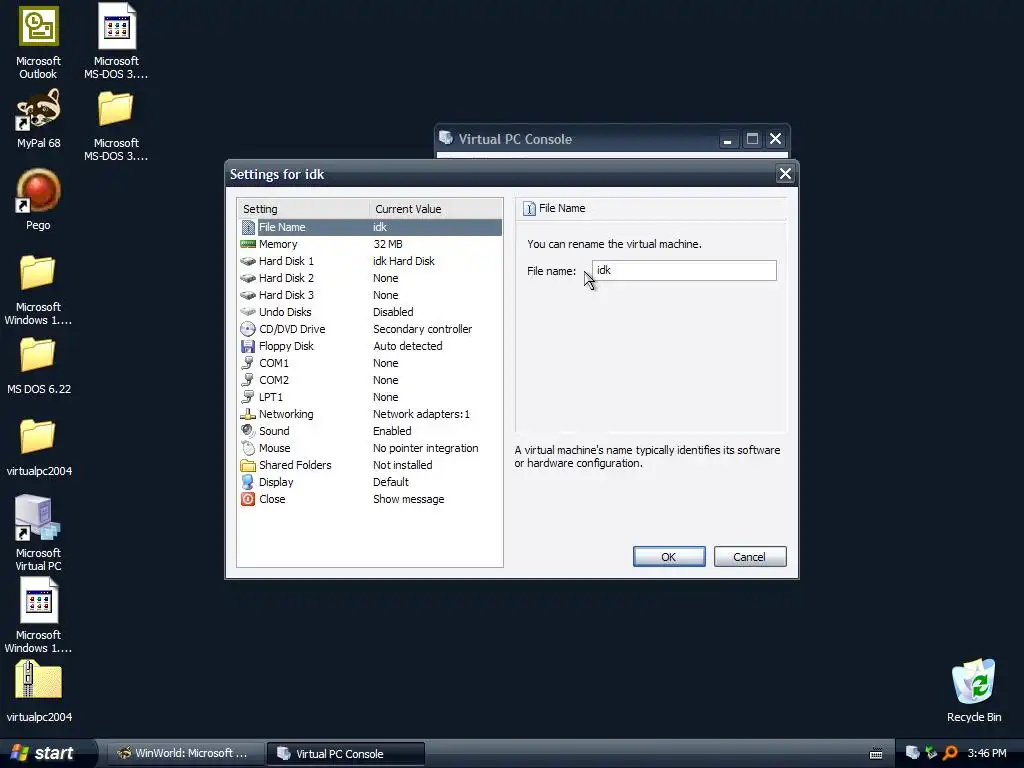Click the Hard Disk 2 drive icon

coord(248,278)
